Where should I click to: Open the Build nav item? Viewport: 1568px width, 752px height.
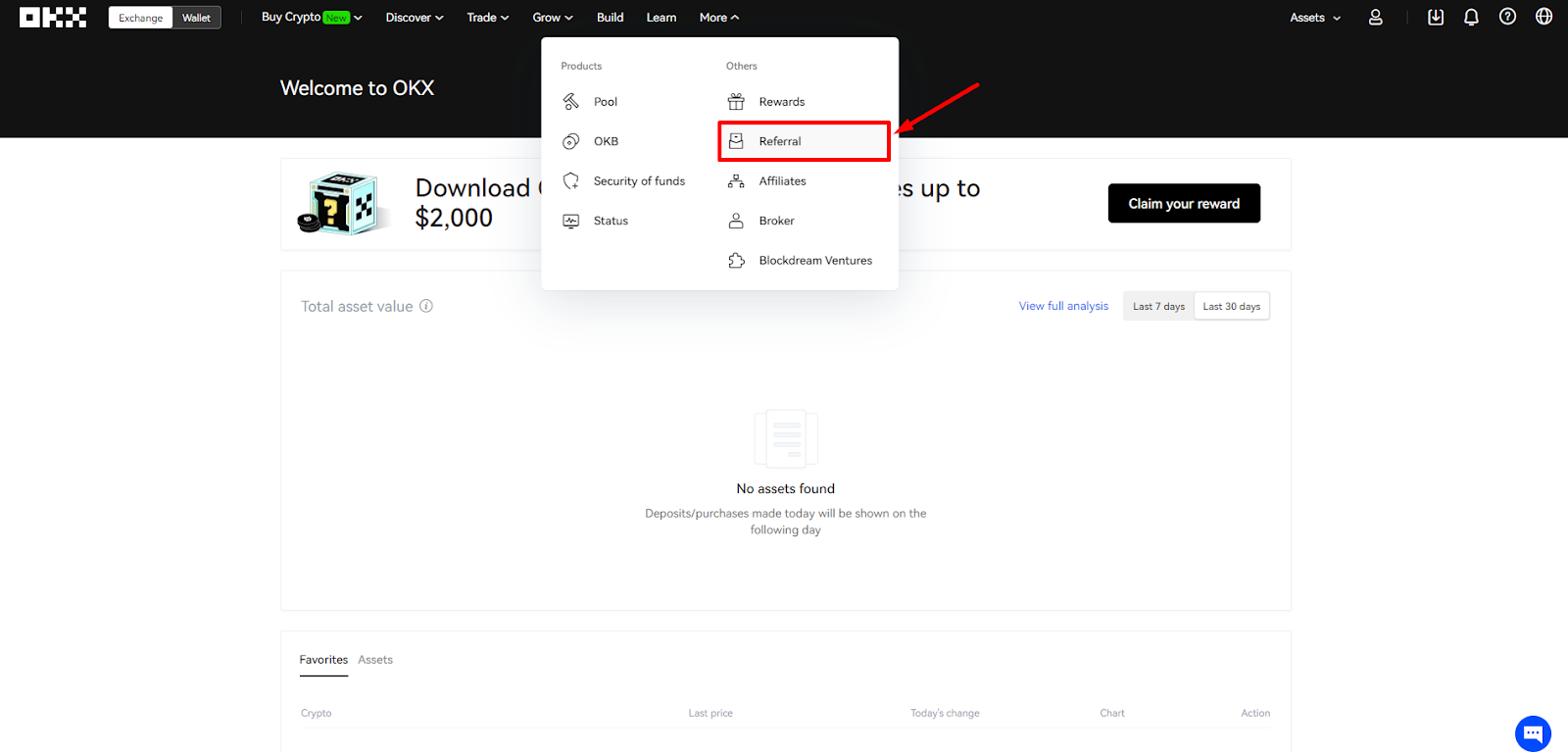click(611, 18)
